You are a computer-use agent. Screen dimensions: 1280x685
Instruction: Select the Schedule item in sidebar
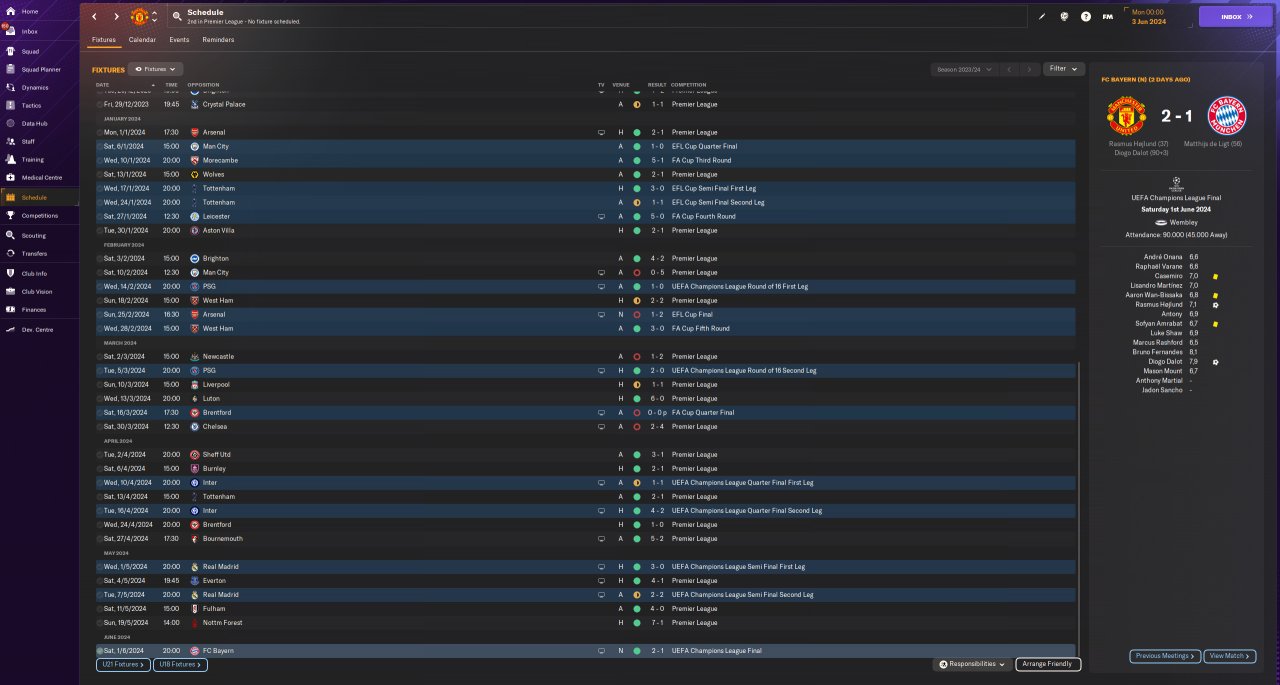coord(39,197)
